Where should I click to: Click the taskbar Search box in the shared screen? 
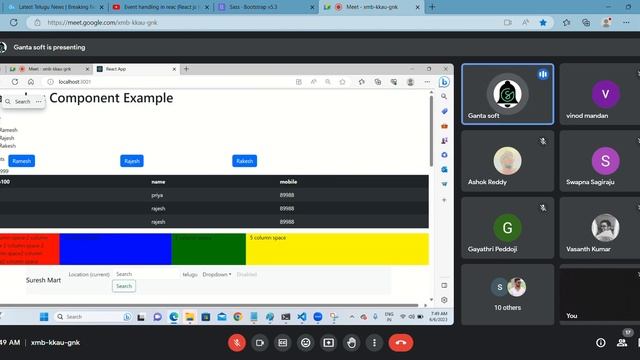pyautogui.click(x=93, y=317)
